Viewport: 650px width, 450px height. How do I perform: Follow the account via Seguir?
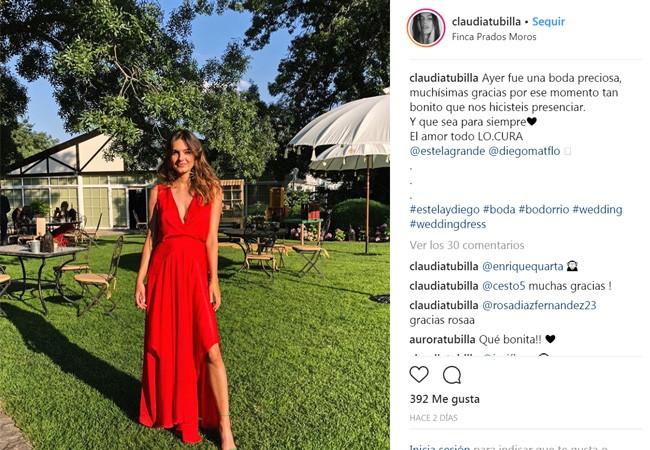548,22
